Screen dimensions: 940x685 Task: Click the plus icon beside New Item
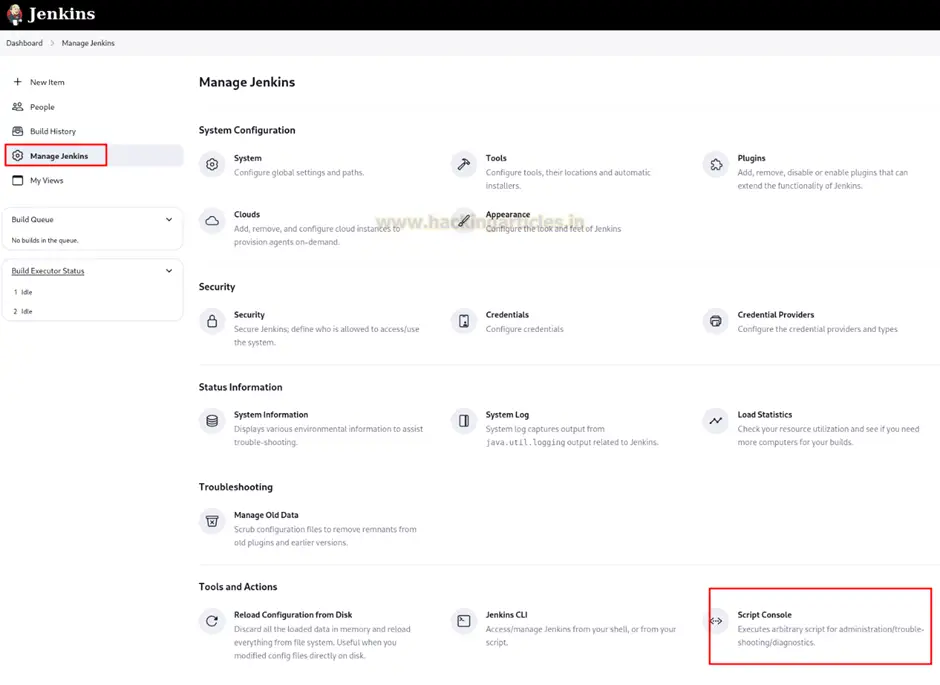pos(17,82)
